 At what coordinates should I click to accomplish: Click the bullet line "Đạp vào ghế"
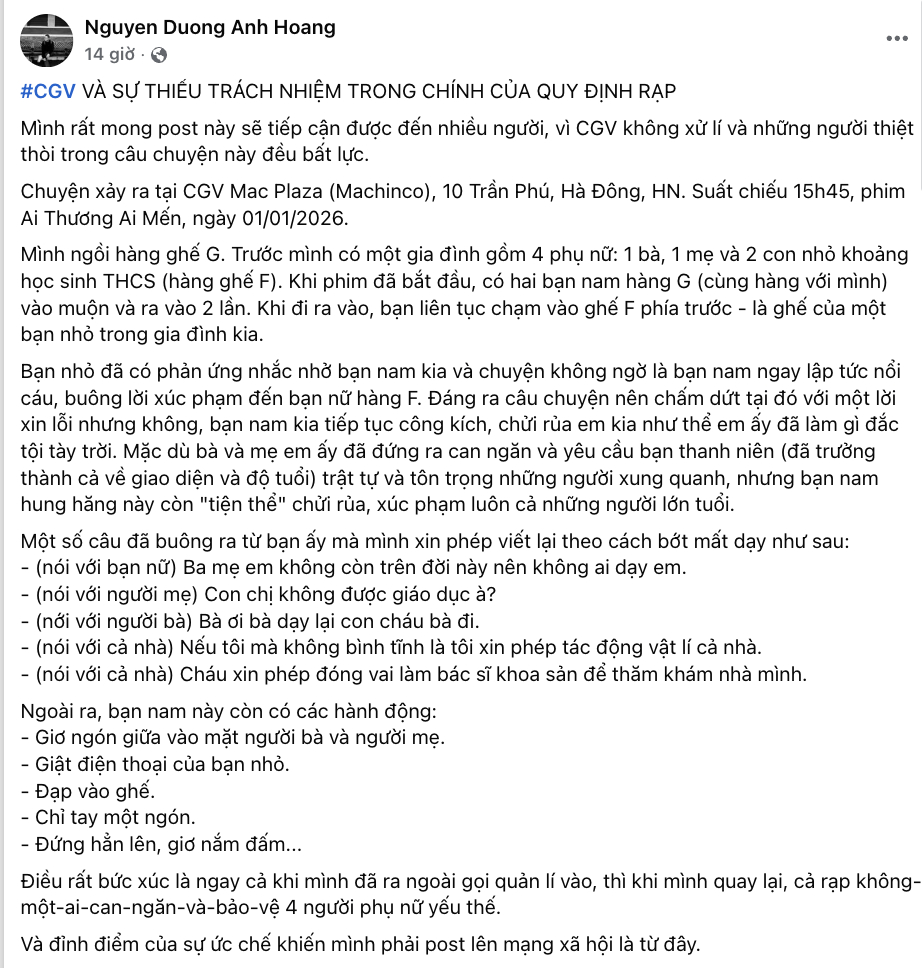tap(88, 792)
